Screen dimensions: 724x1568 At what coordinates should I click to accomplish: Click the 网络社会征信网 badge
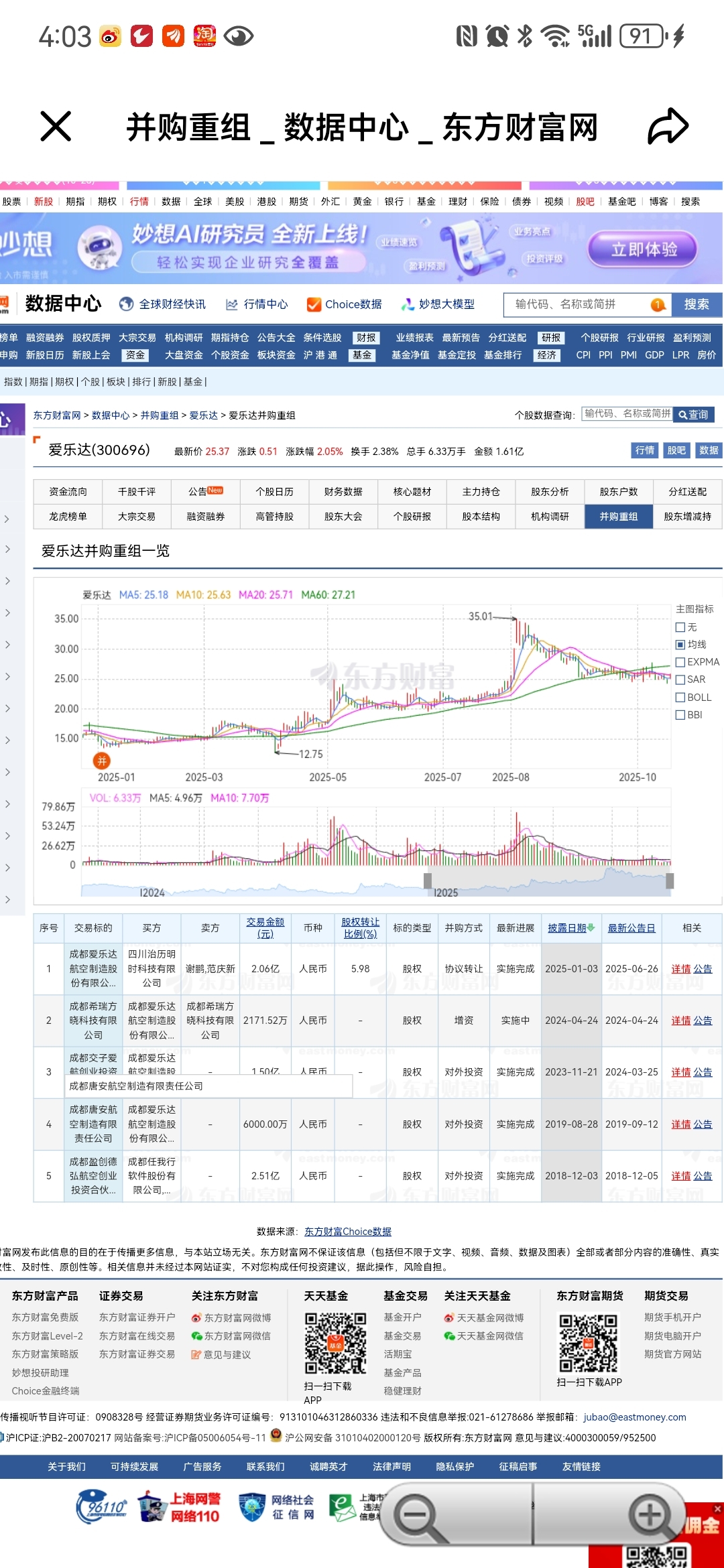pyautogui.click(x=276, y=1508)
